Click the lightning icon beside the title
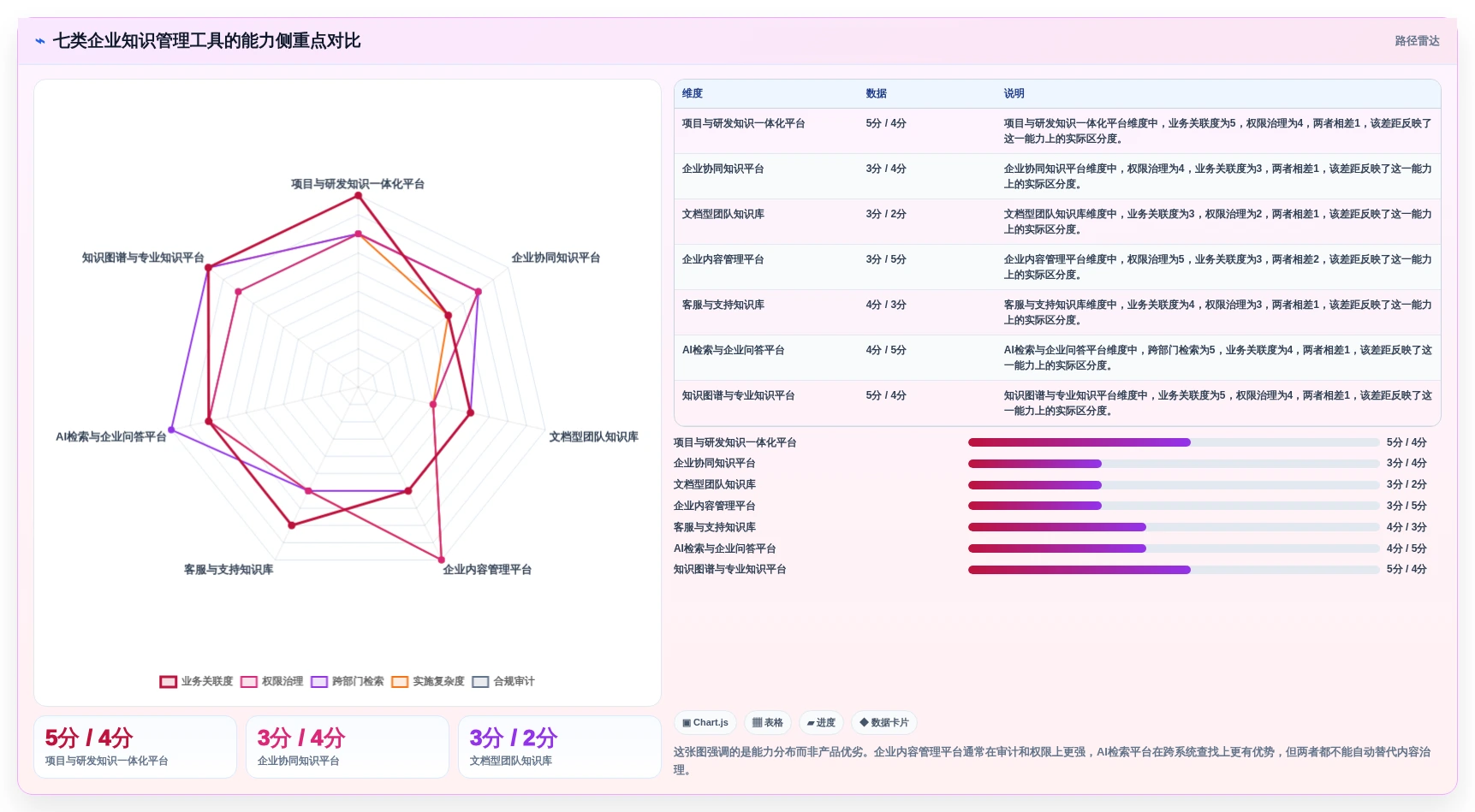1475x812 pixels. click(x=40, y=41)
